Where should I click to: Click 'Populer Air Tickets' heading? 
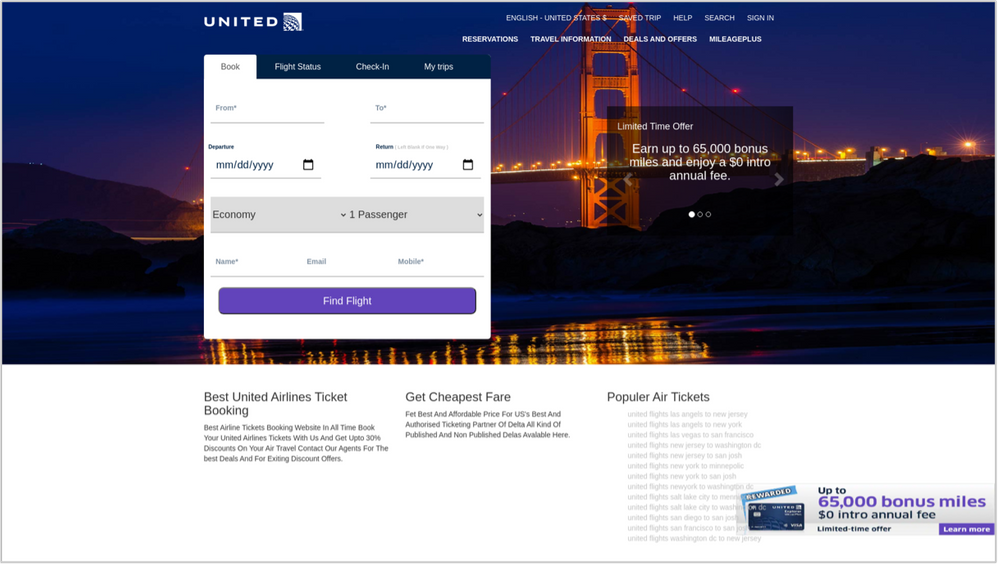pyautogui.click(x=658, y=397)
